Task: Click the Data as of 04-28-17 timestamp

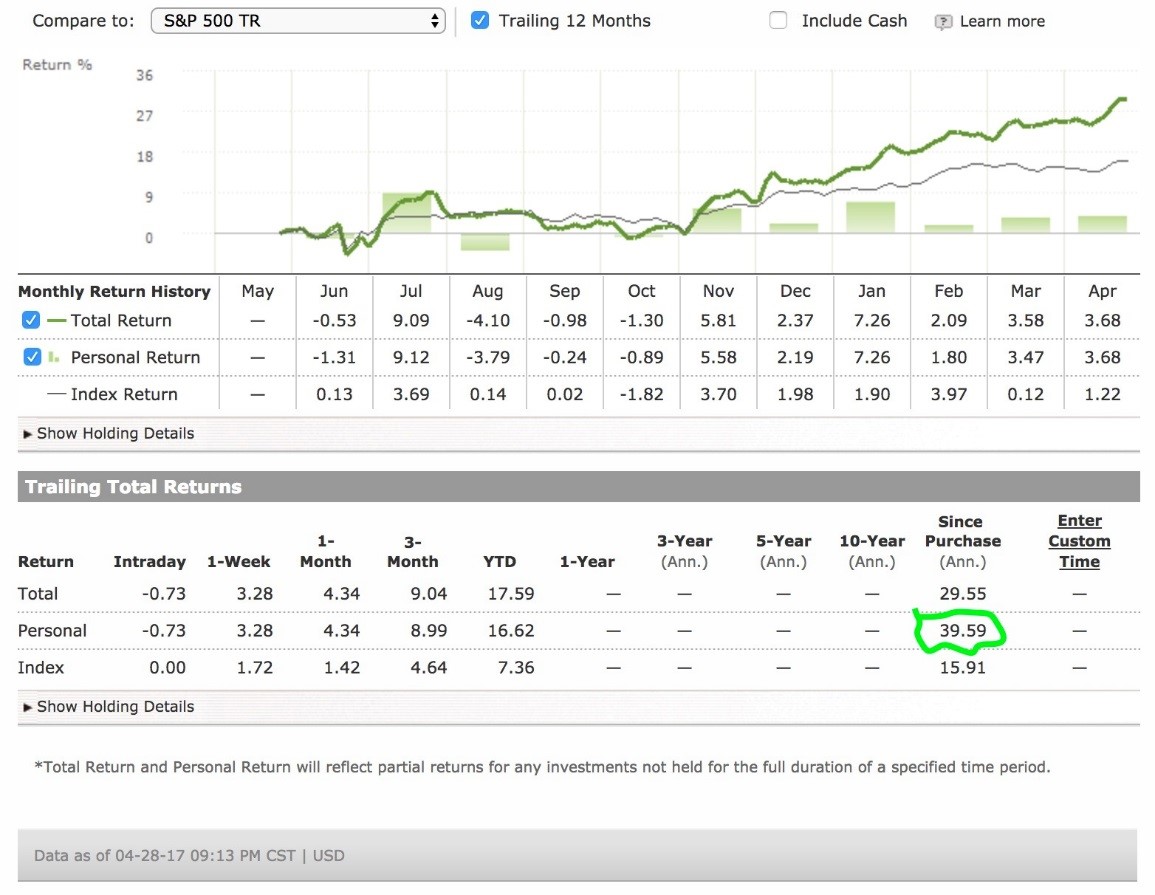Action: (x=189, y=855)
